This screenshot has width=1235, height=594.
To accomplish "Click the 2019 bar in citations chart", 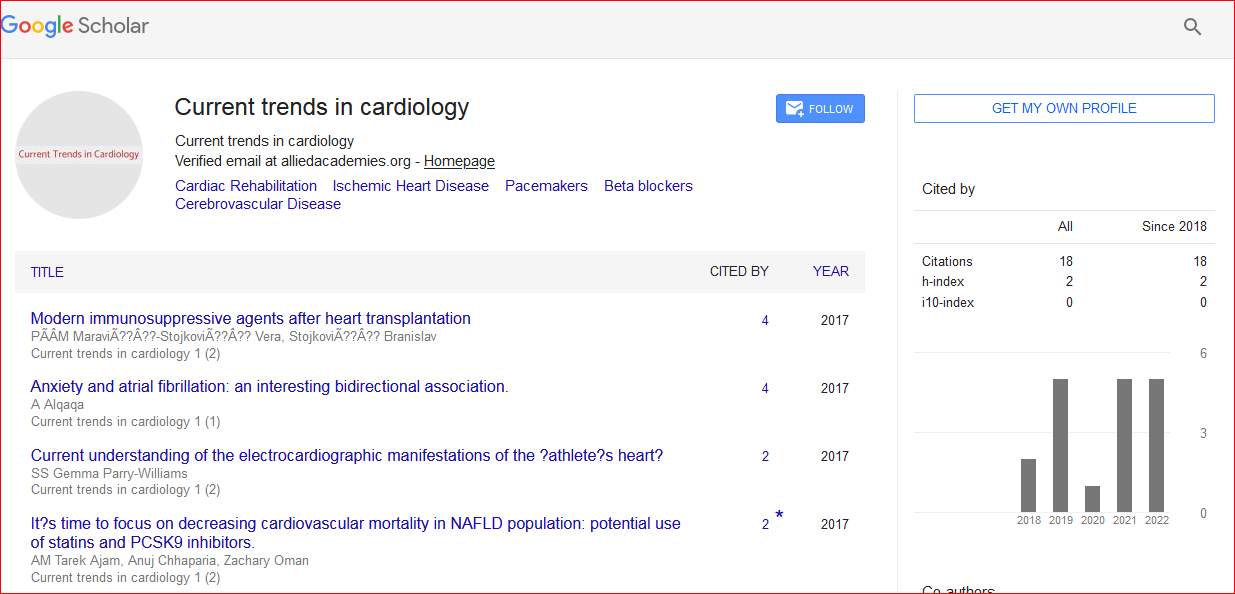I will pos(1061,445).
